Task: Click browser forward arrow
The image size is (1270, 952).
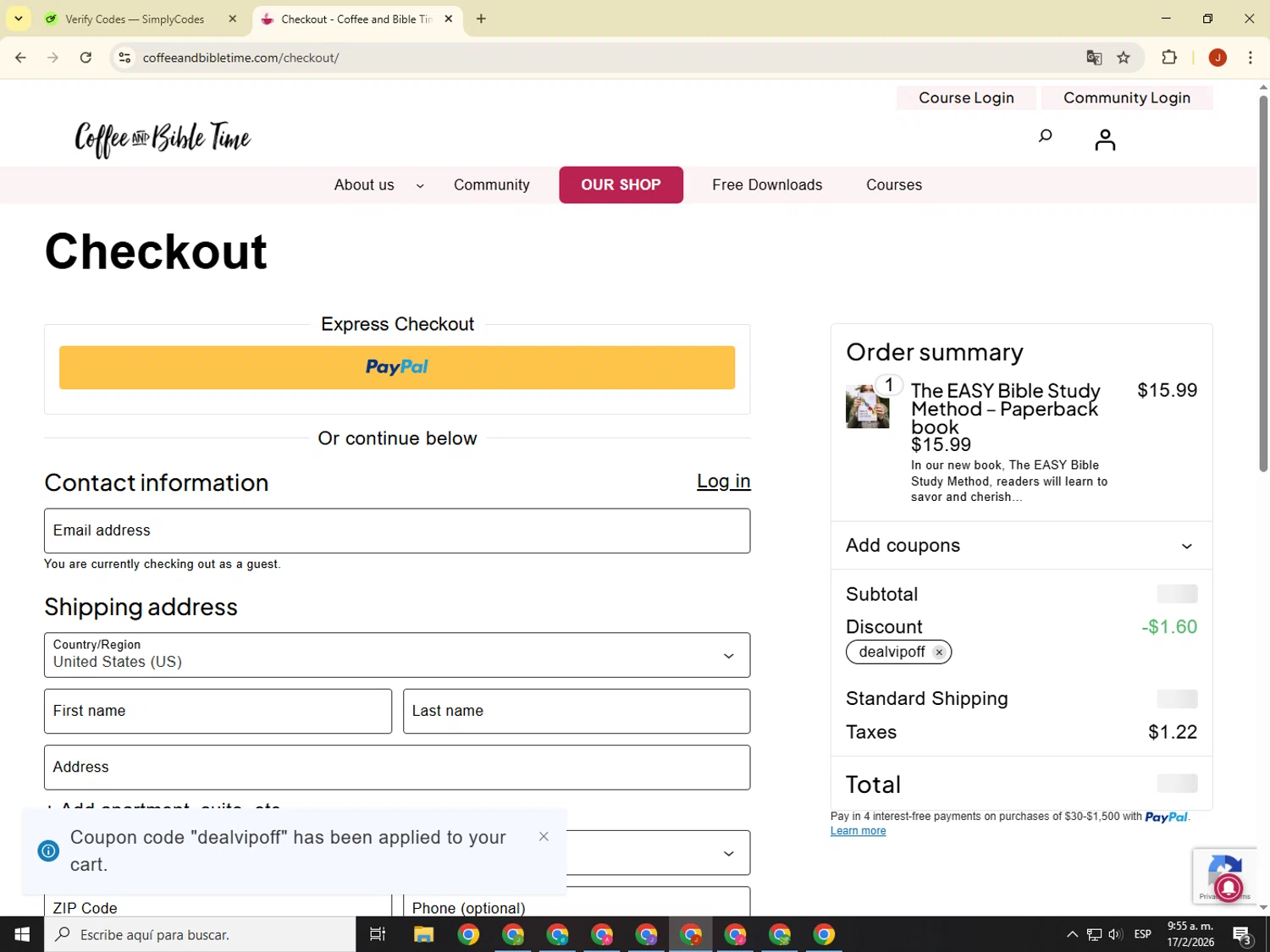Action: (x=52, y=58)
